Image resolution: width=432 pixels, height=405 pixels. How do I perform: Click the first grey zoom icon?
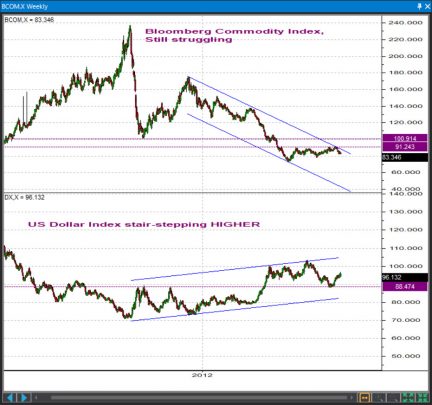[378, 398]
